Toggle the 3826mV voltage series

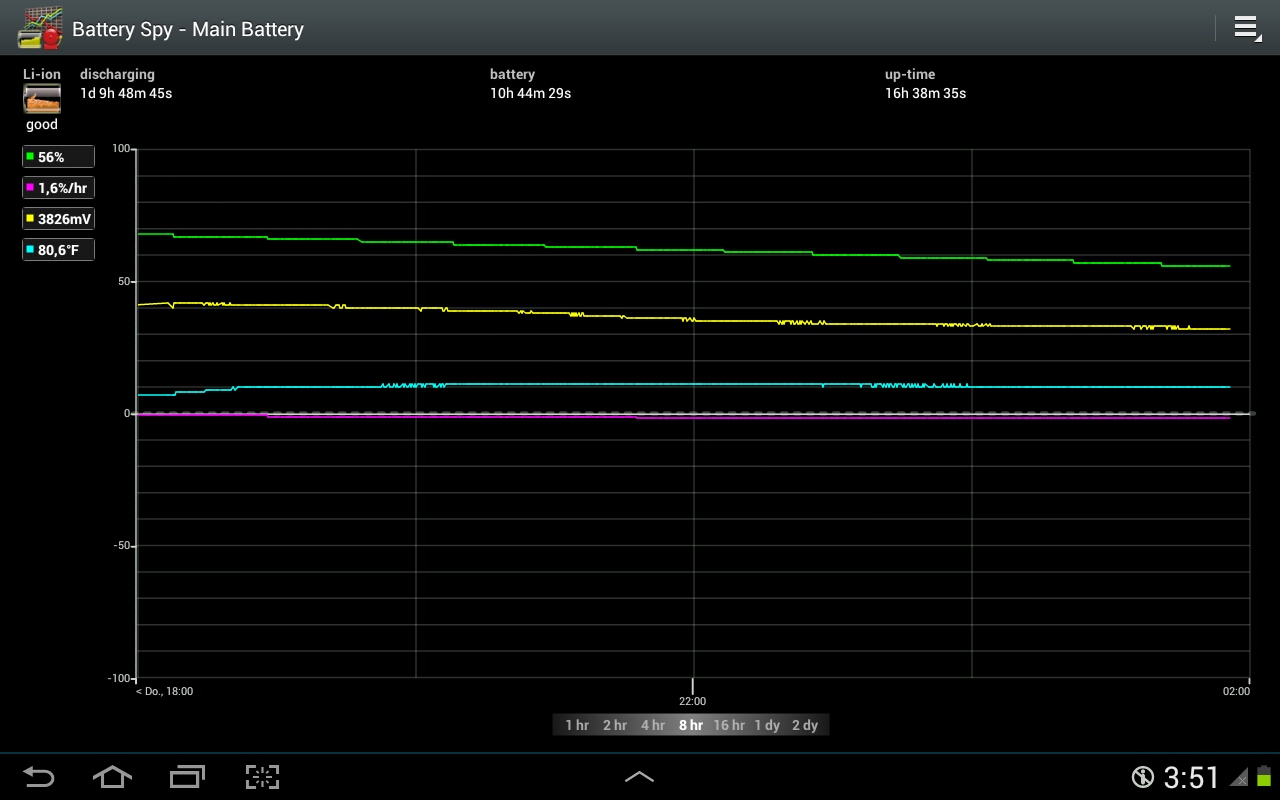tap(59, 219)
